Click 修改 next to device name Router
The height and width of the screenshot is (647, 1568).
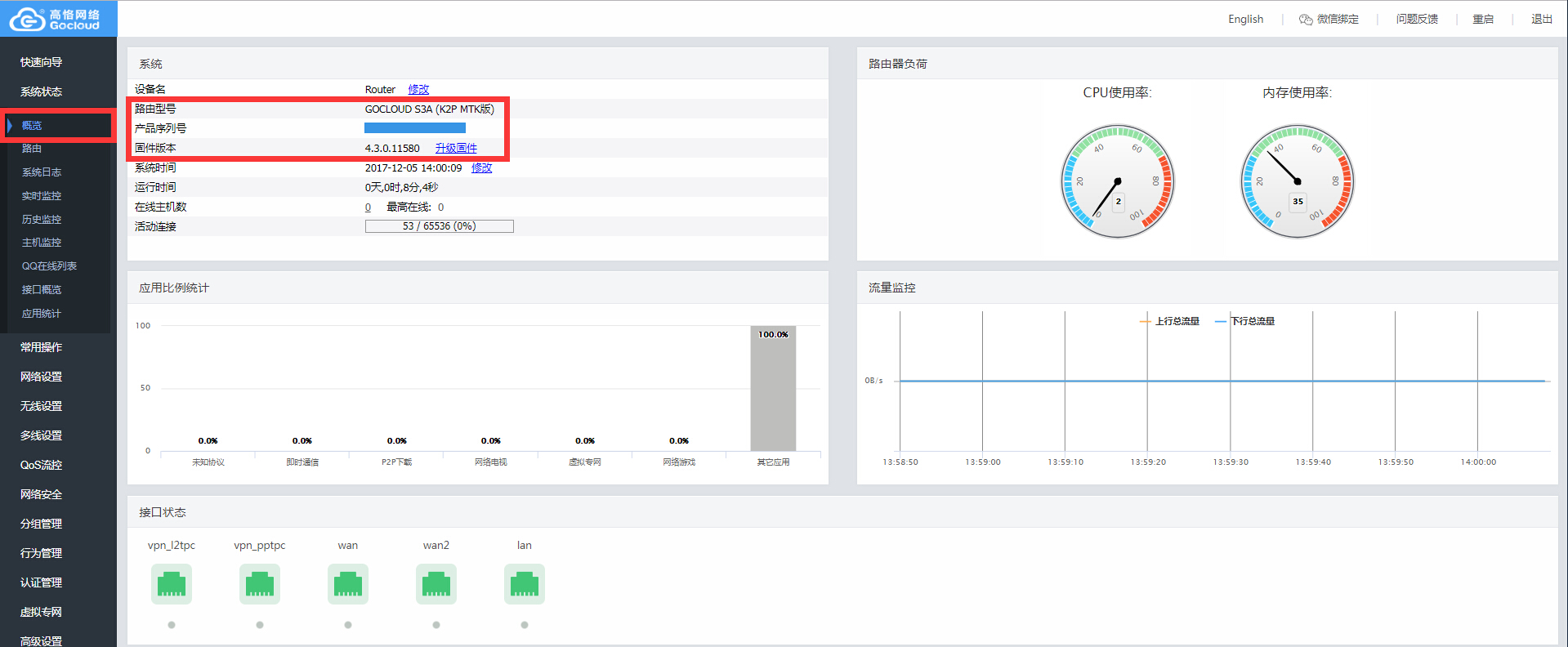tap(418, 89)
